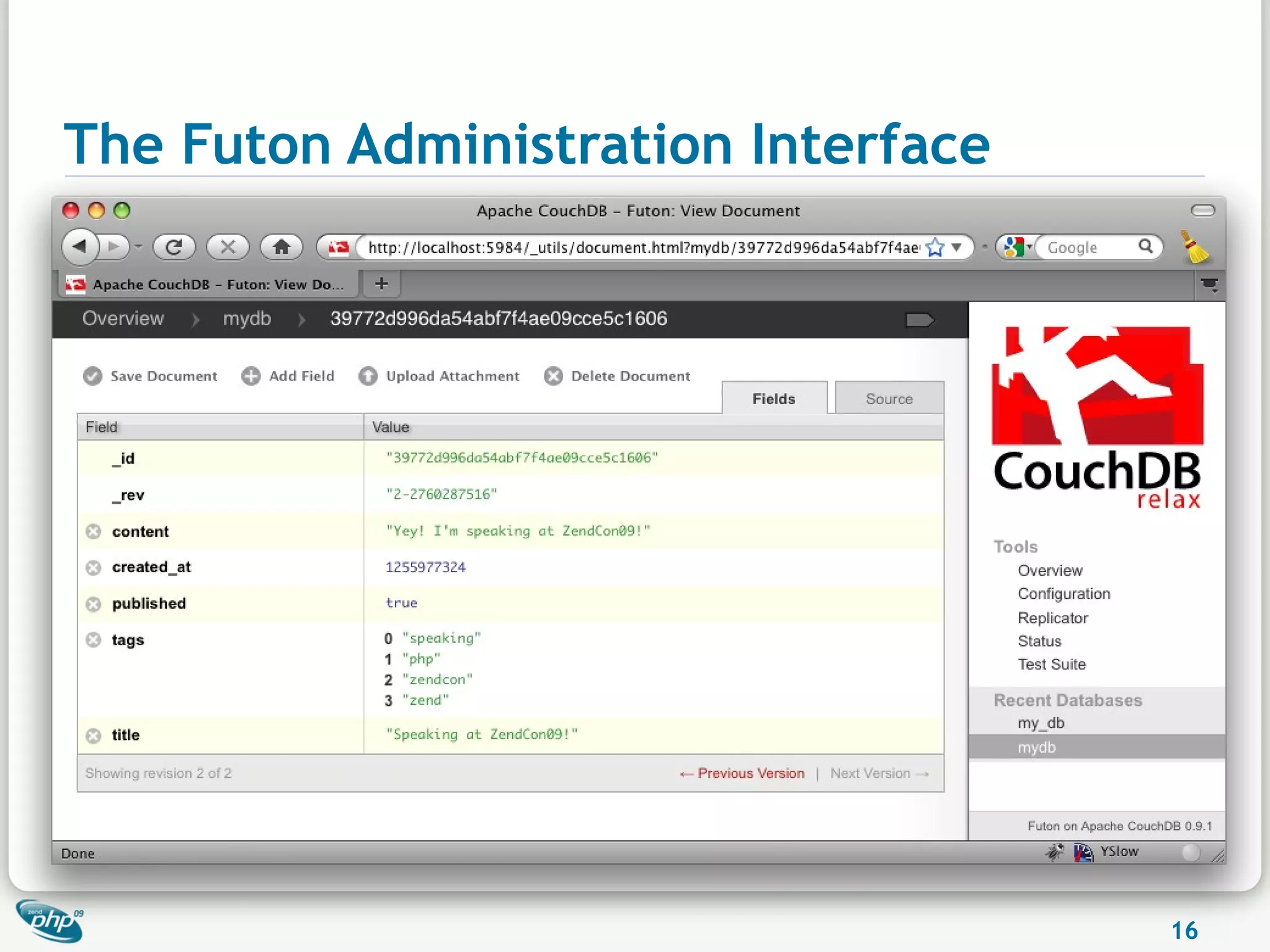Stop loading with the X button

pyautogui.click(x=228, y=247)
